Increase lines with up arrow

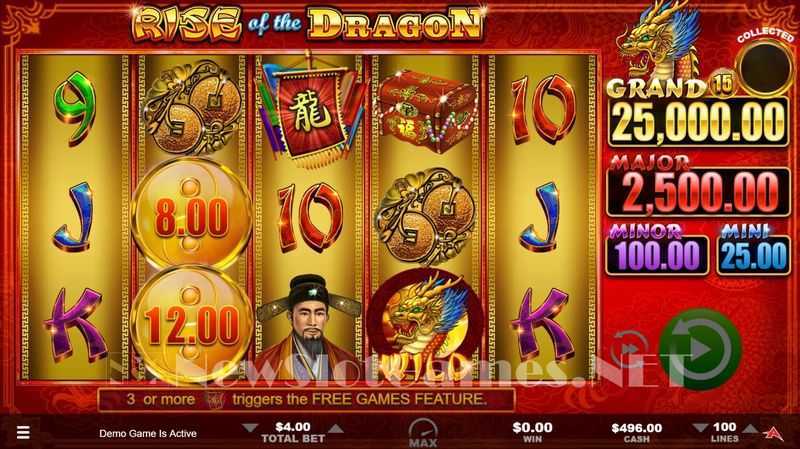(x=749, y=428)
